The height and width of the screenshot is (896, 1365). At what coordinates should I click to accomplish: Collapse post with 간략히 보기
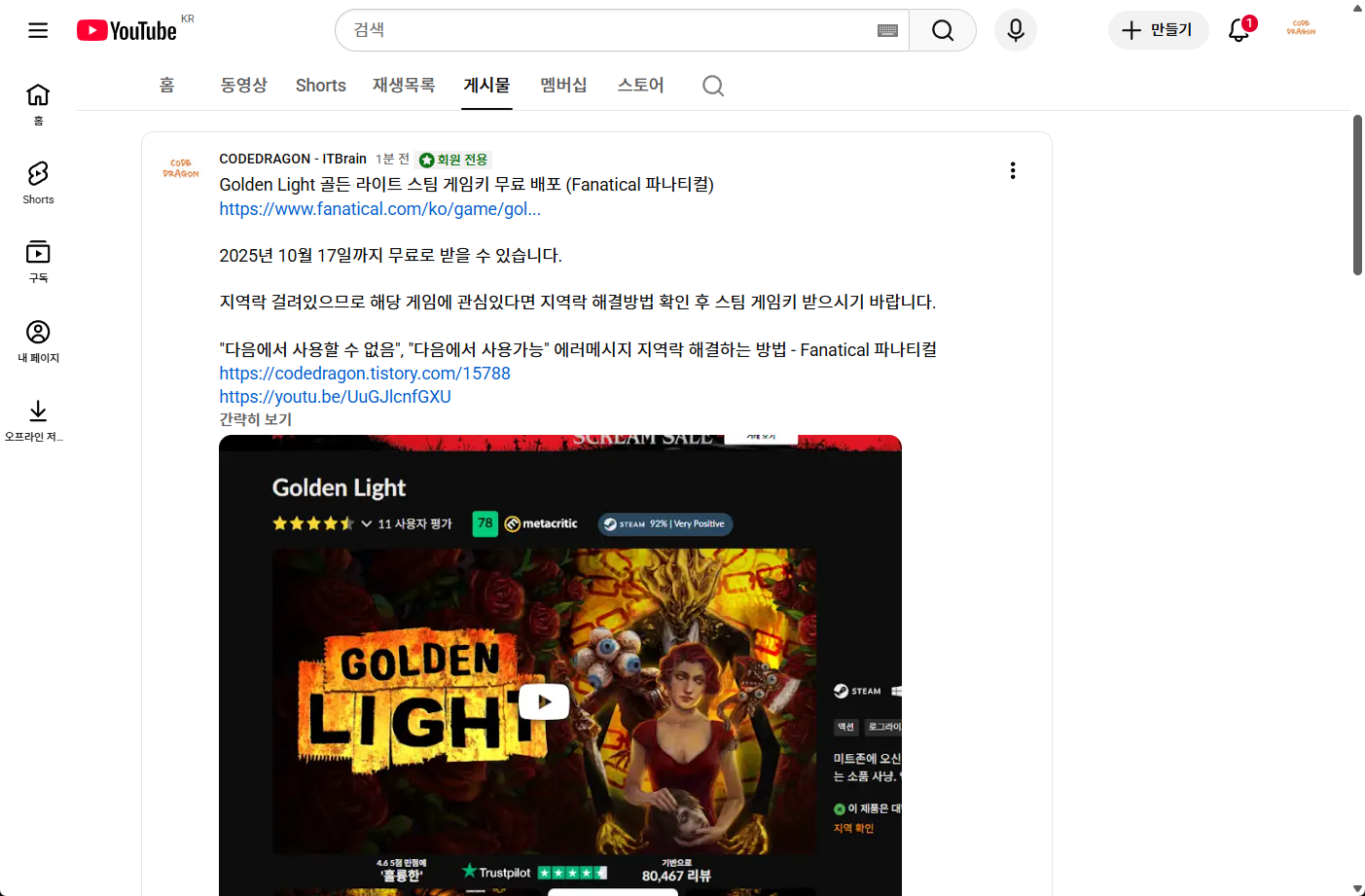tap(256, 419)
